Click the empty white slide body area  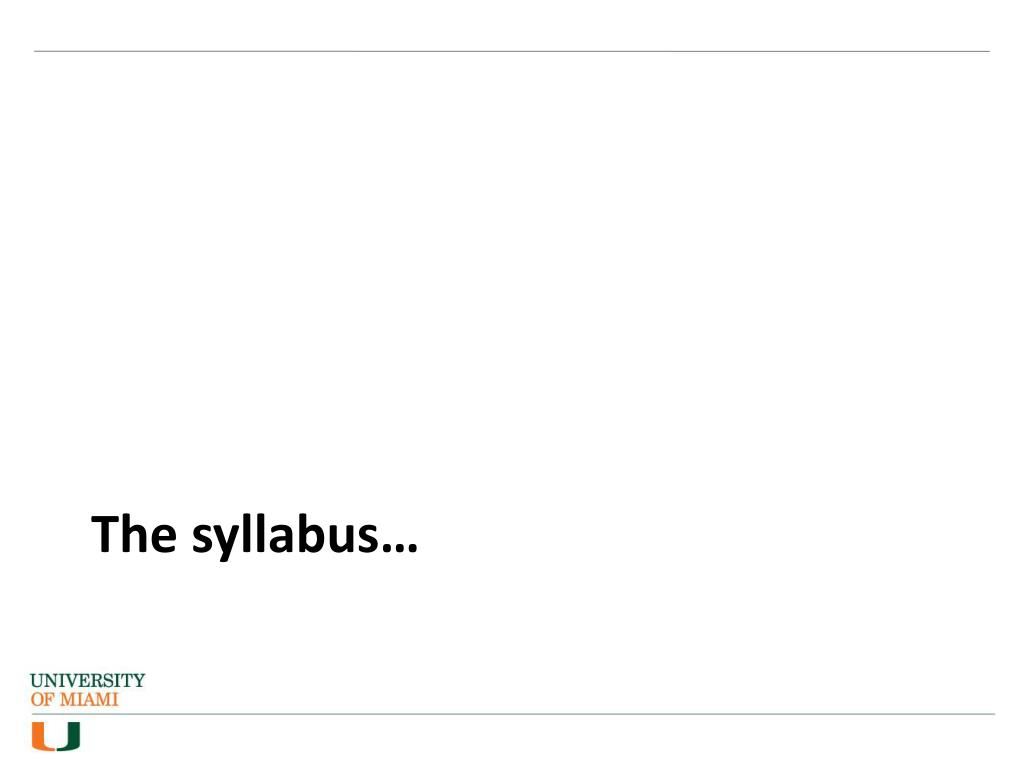(x=512, y=261)
